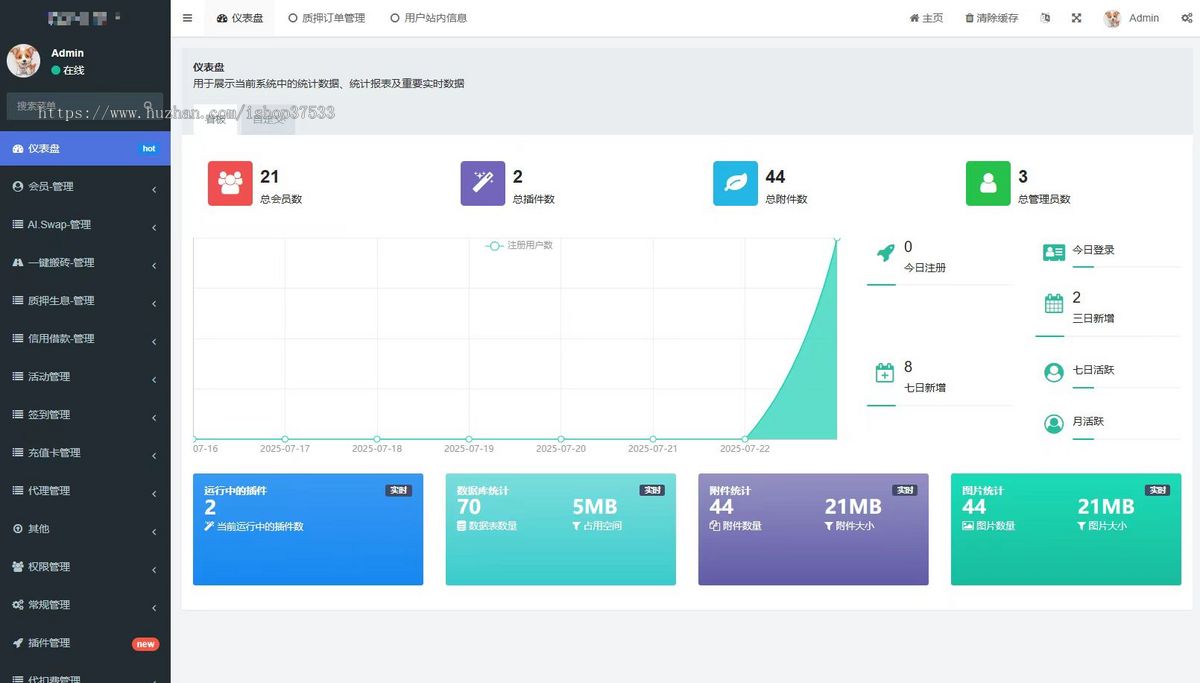Click the 今日注册 rocket icon
Screen dimensions: 1200x683
click(x=885, y=254)
